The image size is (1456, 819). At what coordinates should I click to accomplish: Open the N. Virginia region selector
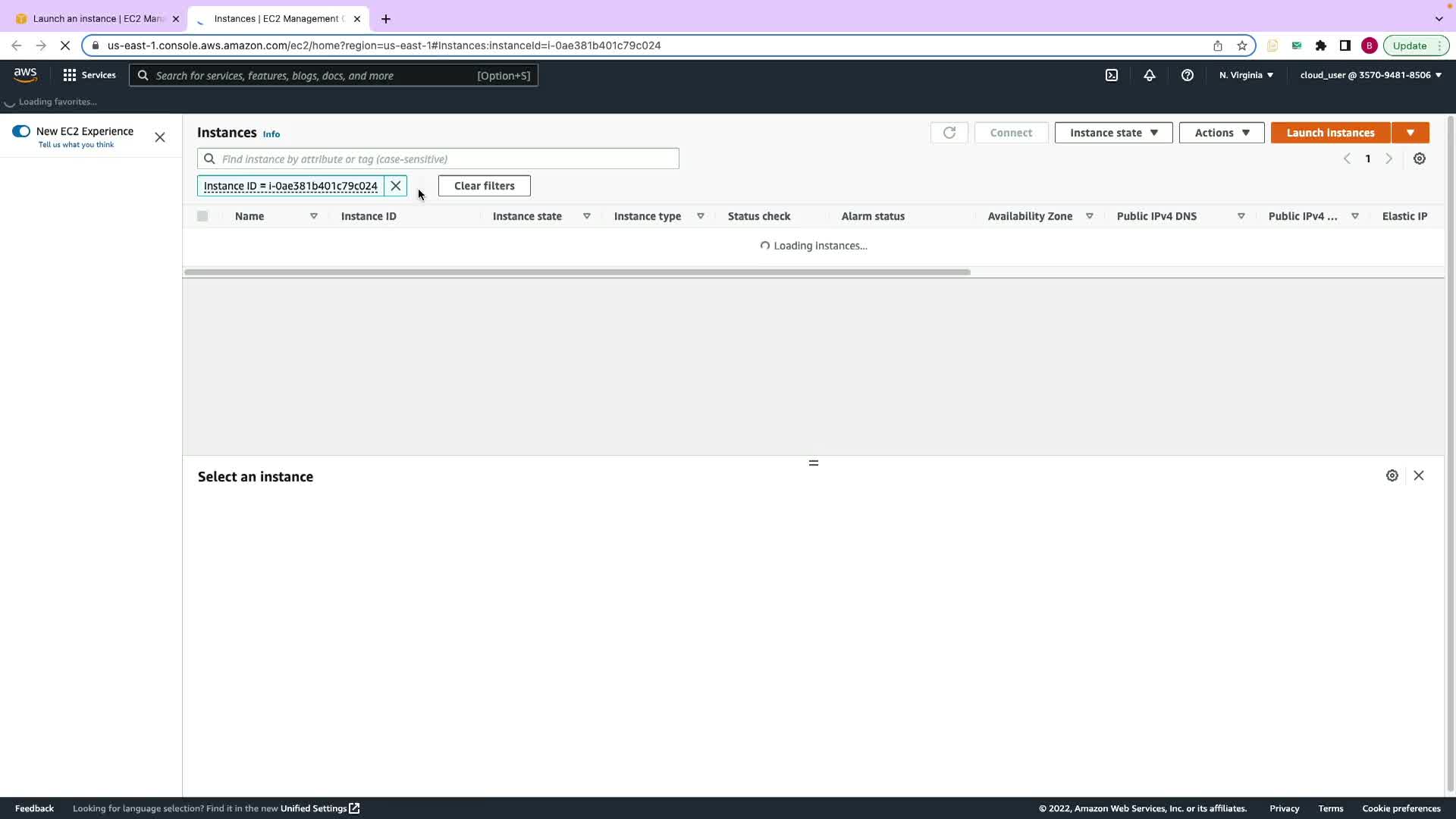[1246, 75]
